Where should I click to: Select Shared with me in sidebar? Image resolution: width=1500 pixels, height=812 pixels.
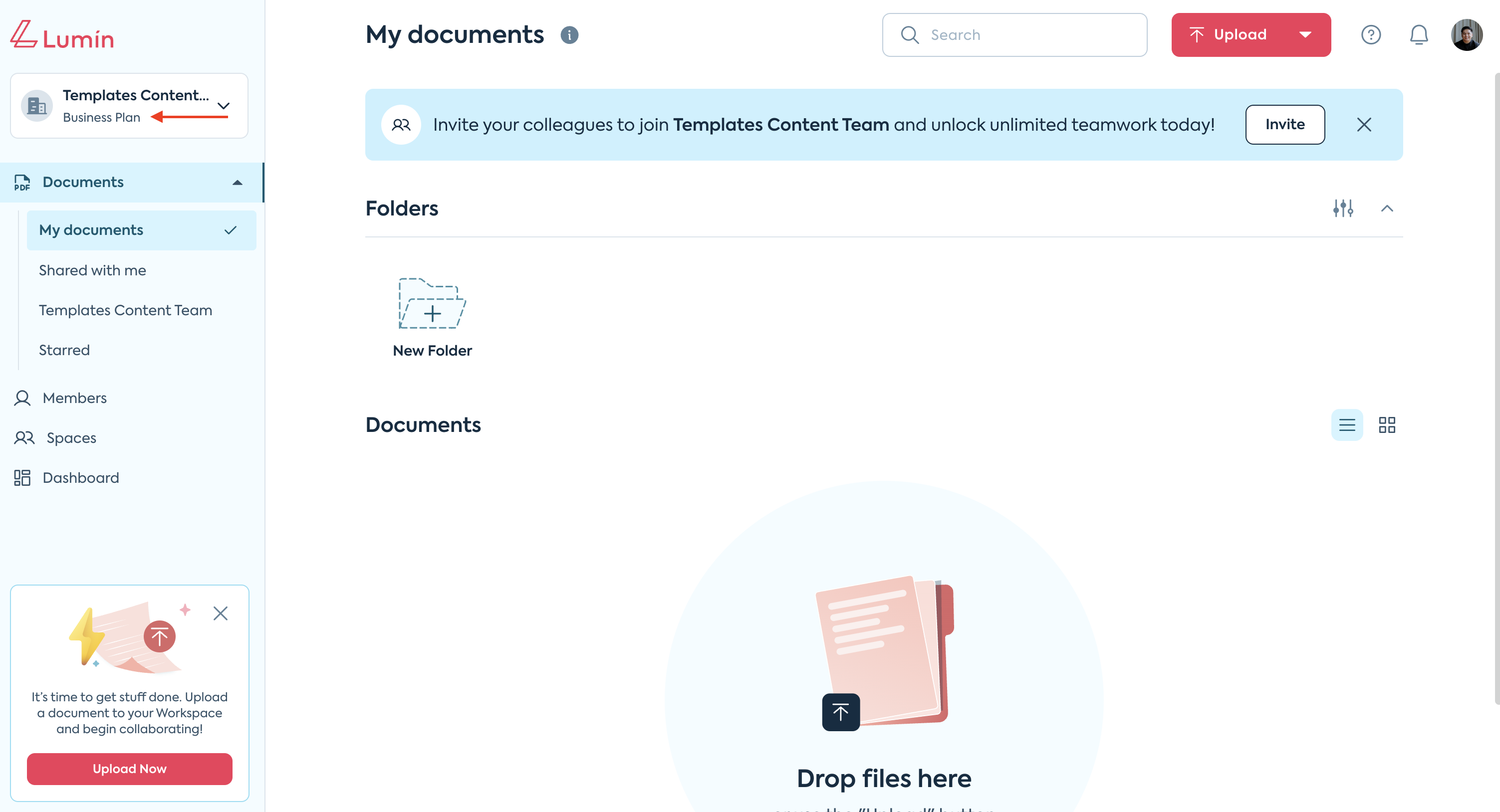click(92, 269)
